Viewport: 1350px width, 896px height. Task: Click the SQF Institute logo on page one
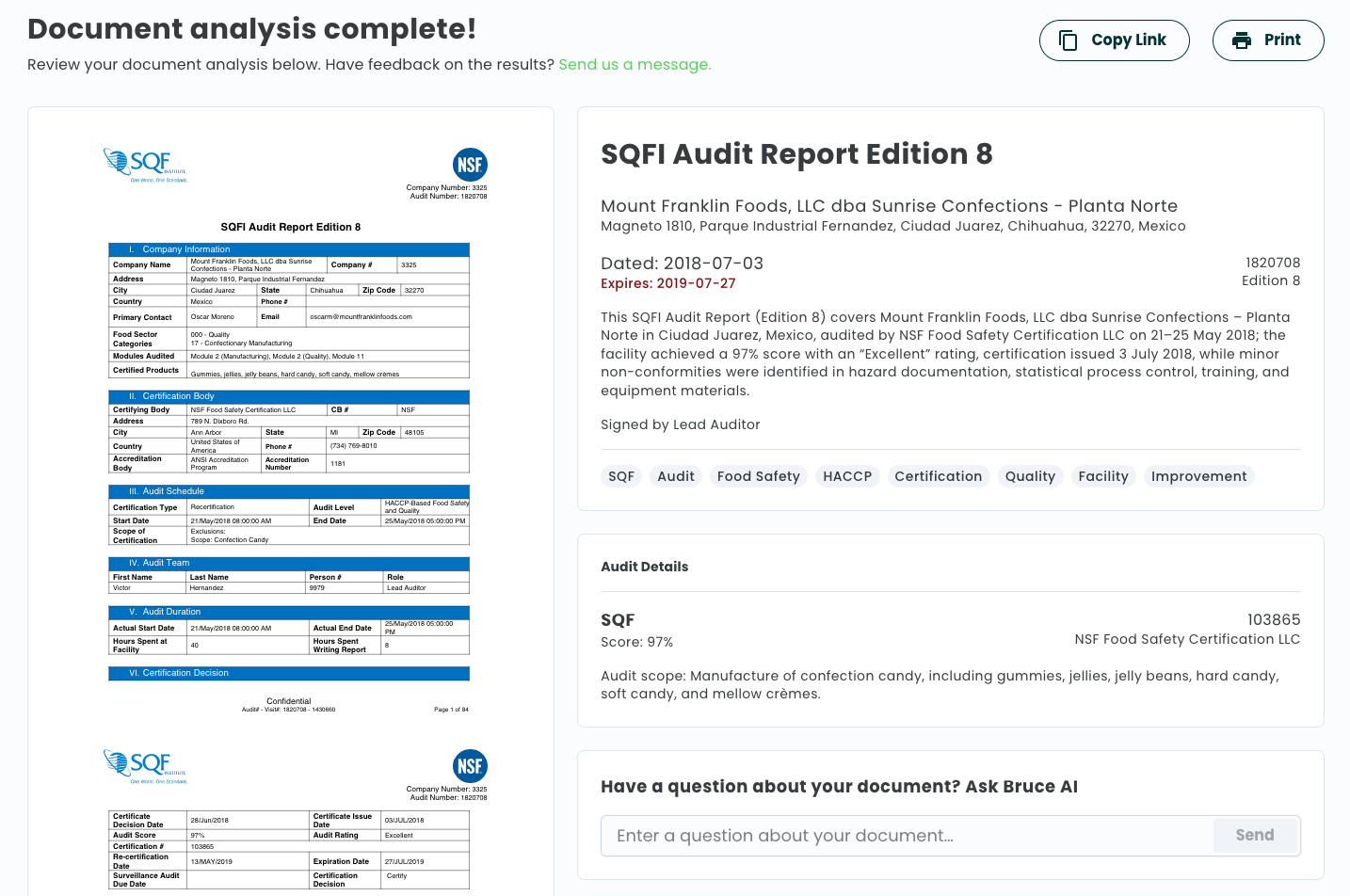point(145,165)
